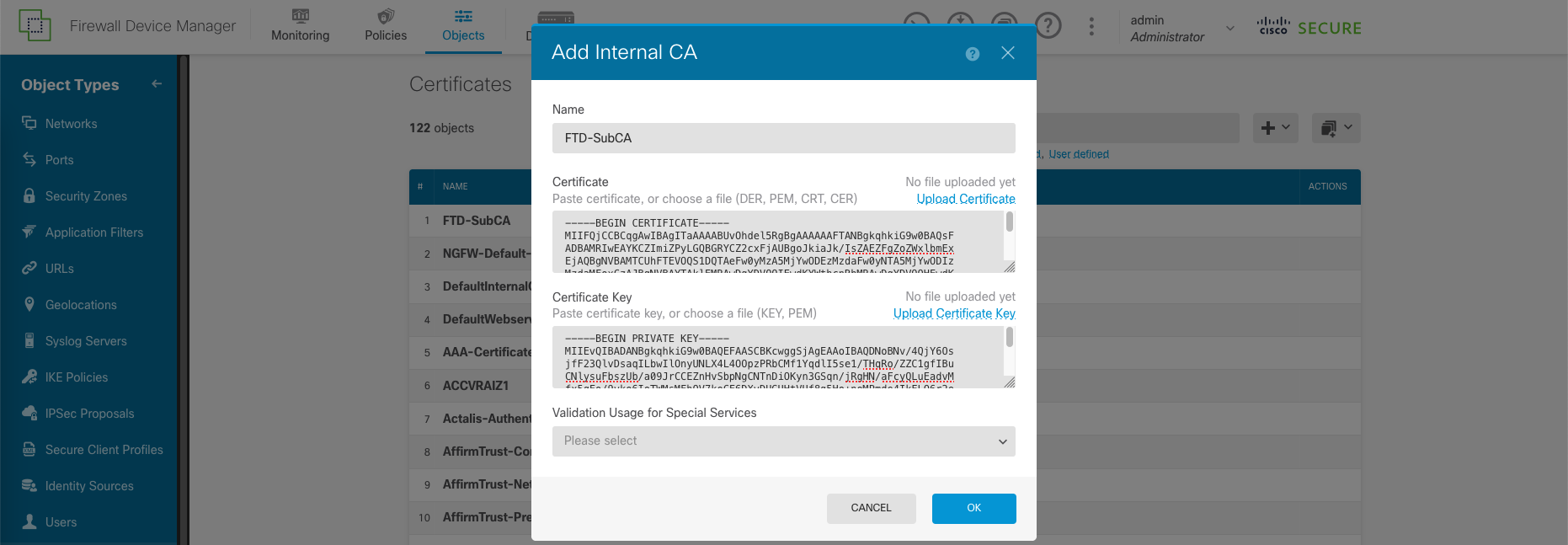This screenshot has width=1568, height=545.
Task: Click Upload Certificate link
Action: coord(966,199)
